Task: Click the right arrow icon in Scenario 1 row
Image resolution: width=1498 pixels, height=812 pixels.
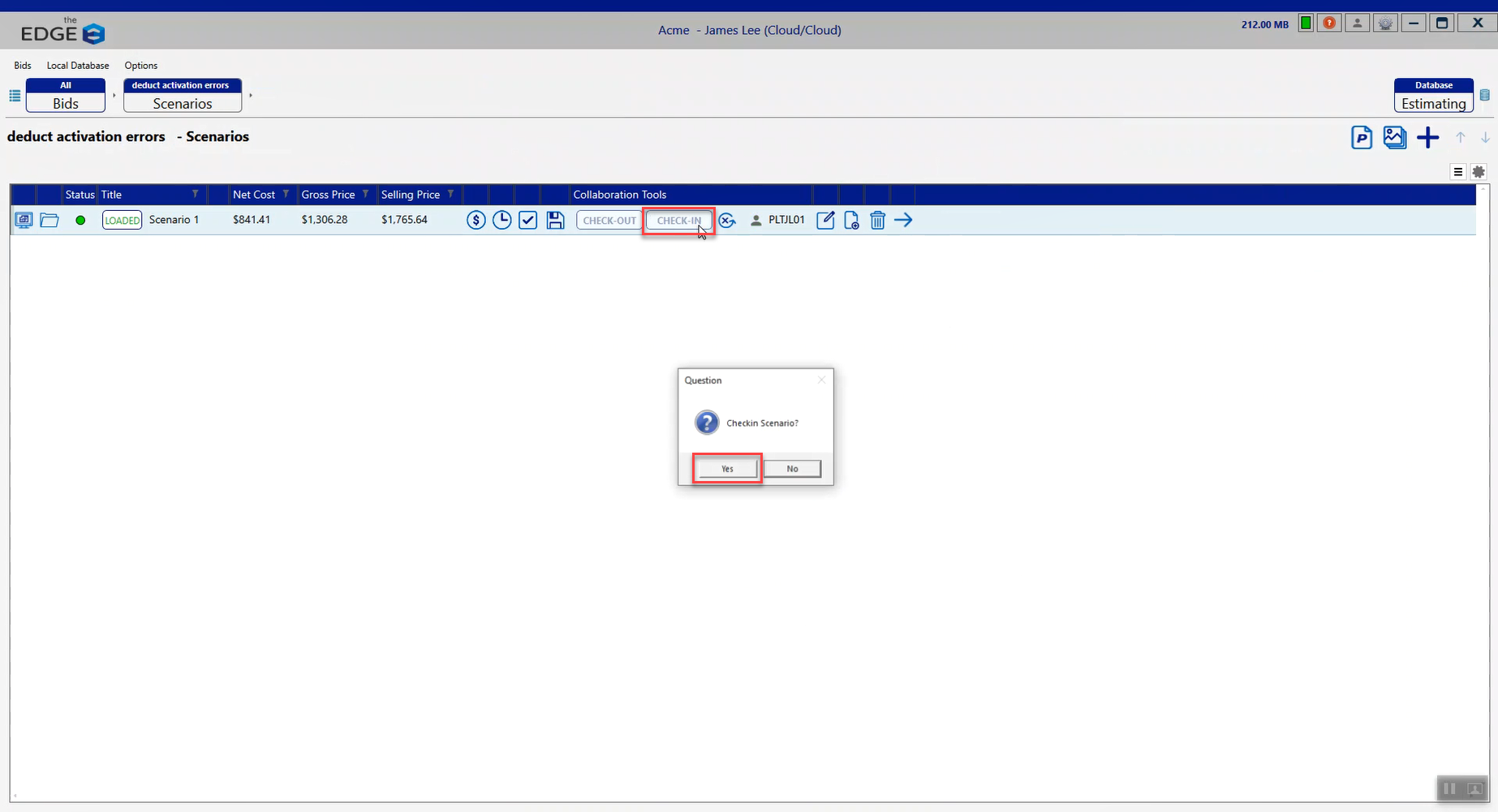Action: (x=903, y=220)
